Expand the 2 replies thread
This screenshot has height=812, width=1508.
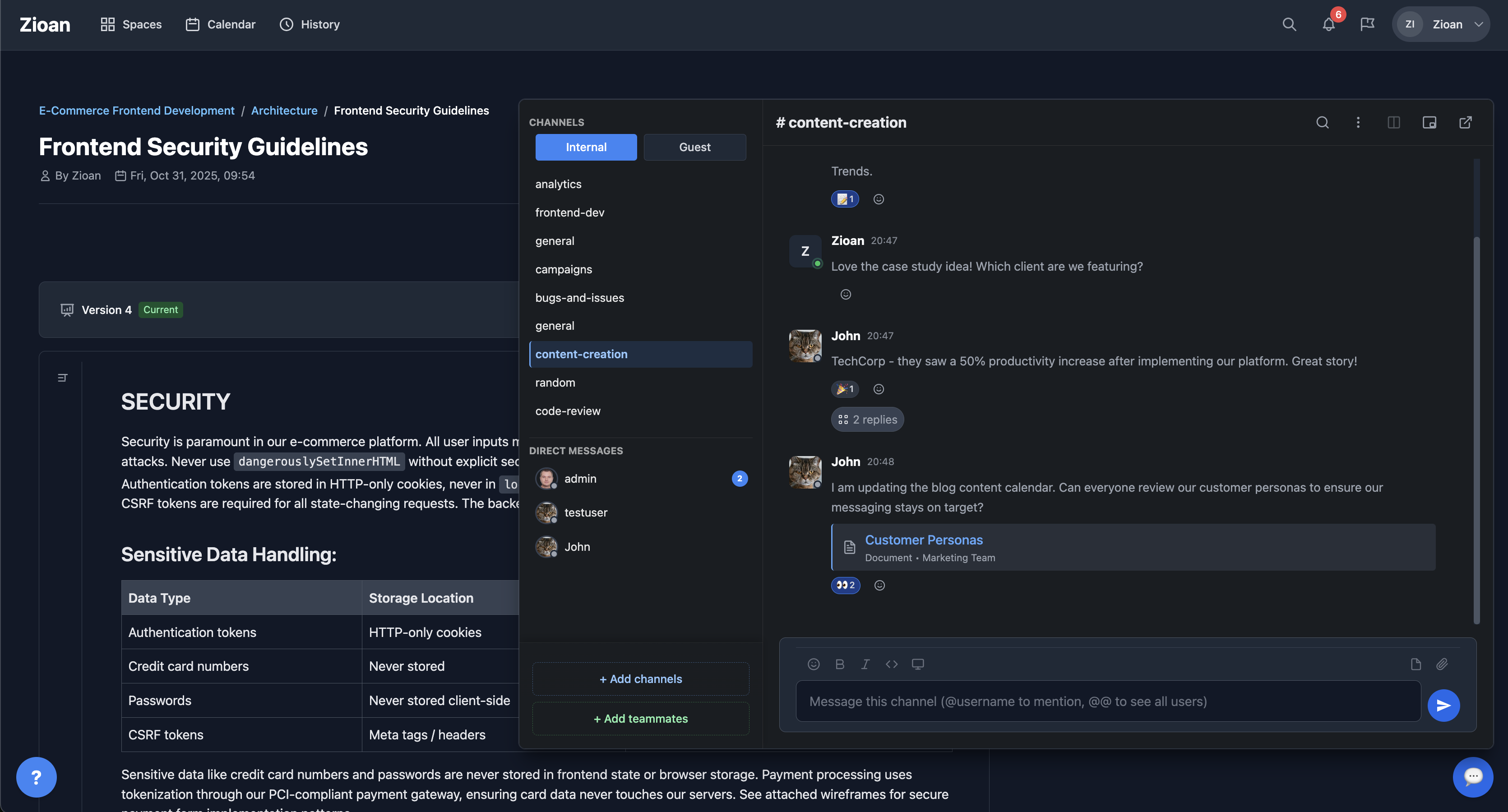868,420
